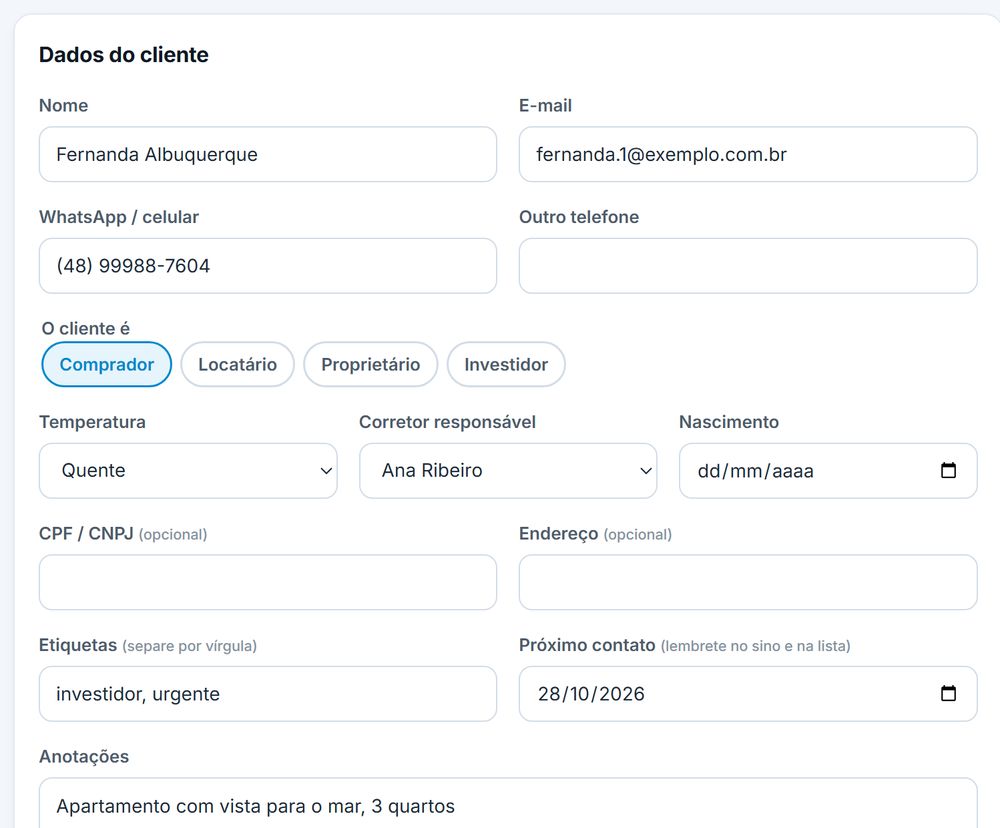Click the Temperatura label
The width and height of the screenshot is (1000, 828).
tap(92, 422)
